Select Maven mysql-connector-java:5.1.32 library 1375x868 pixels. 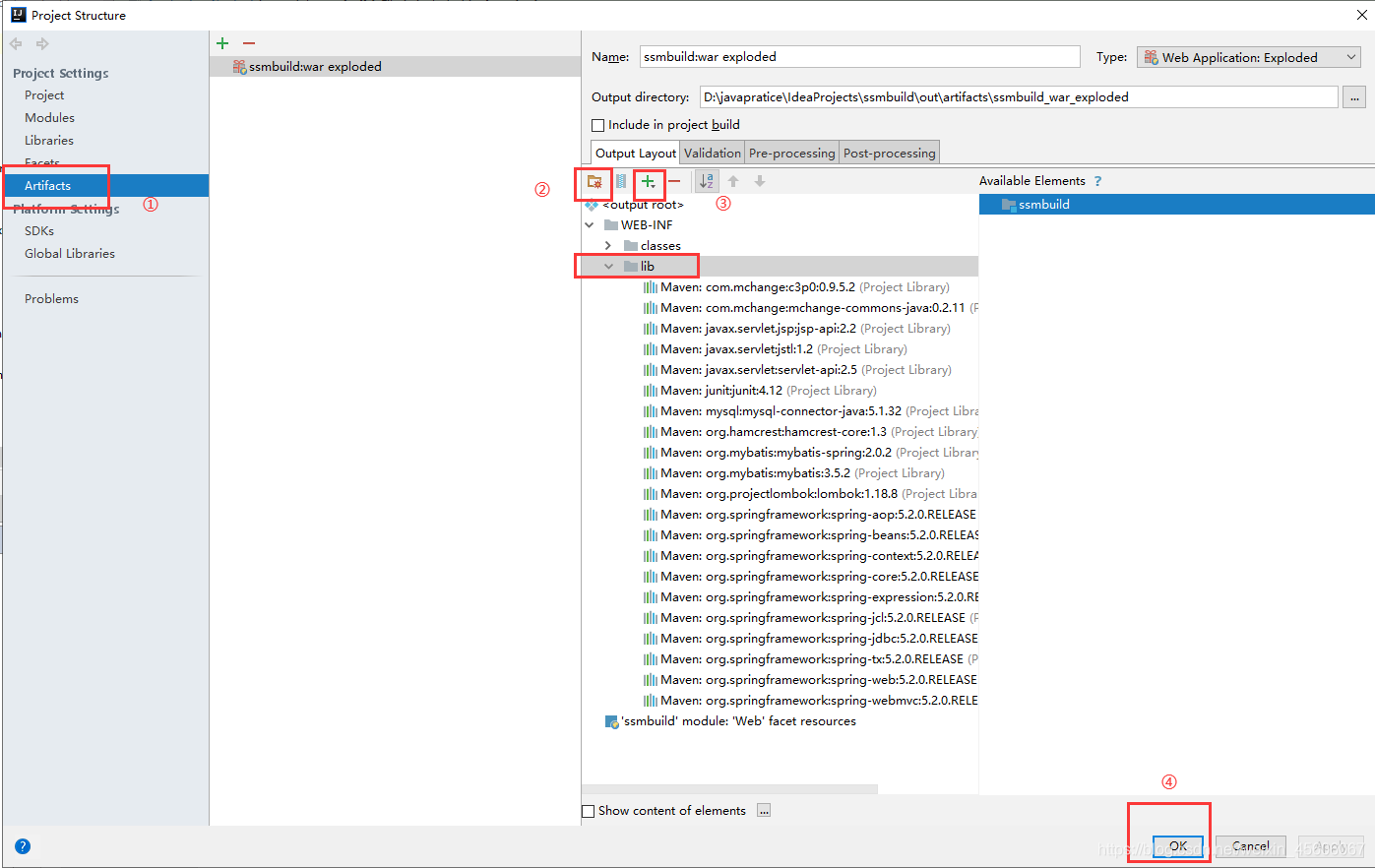[810, 411]
